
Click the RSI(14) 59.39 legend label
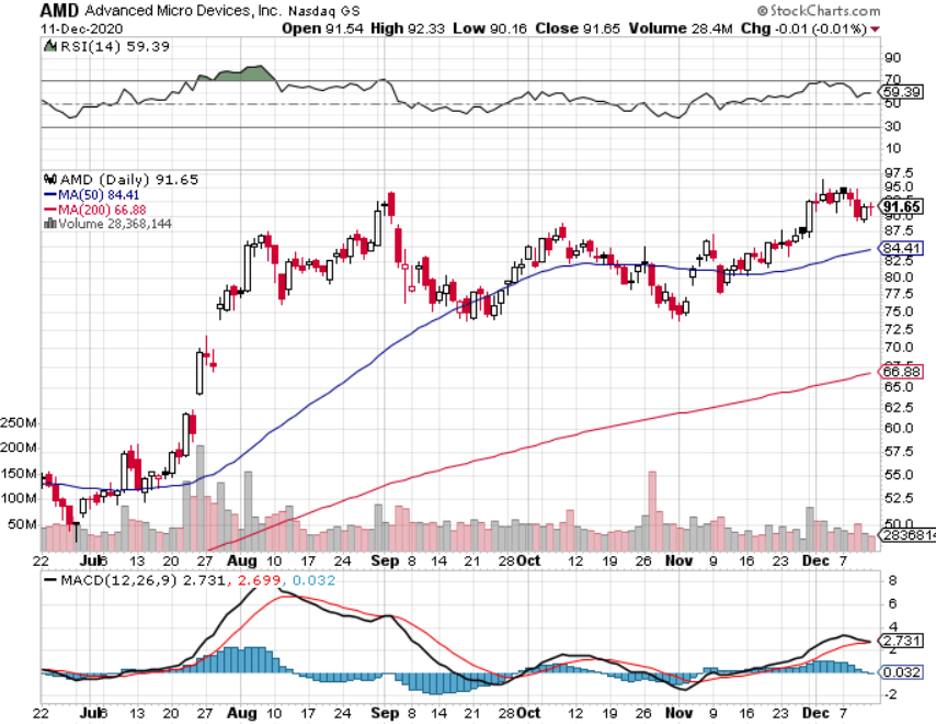click(x=115, y=47)
